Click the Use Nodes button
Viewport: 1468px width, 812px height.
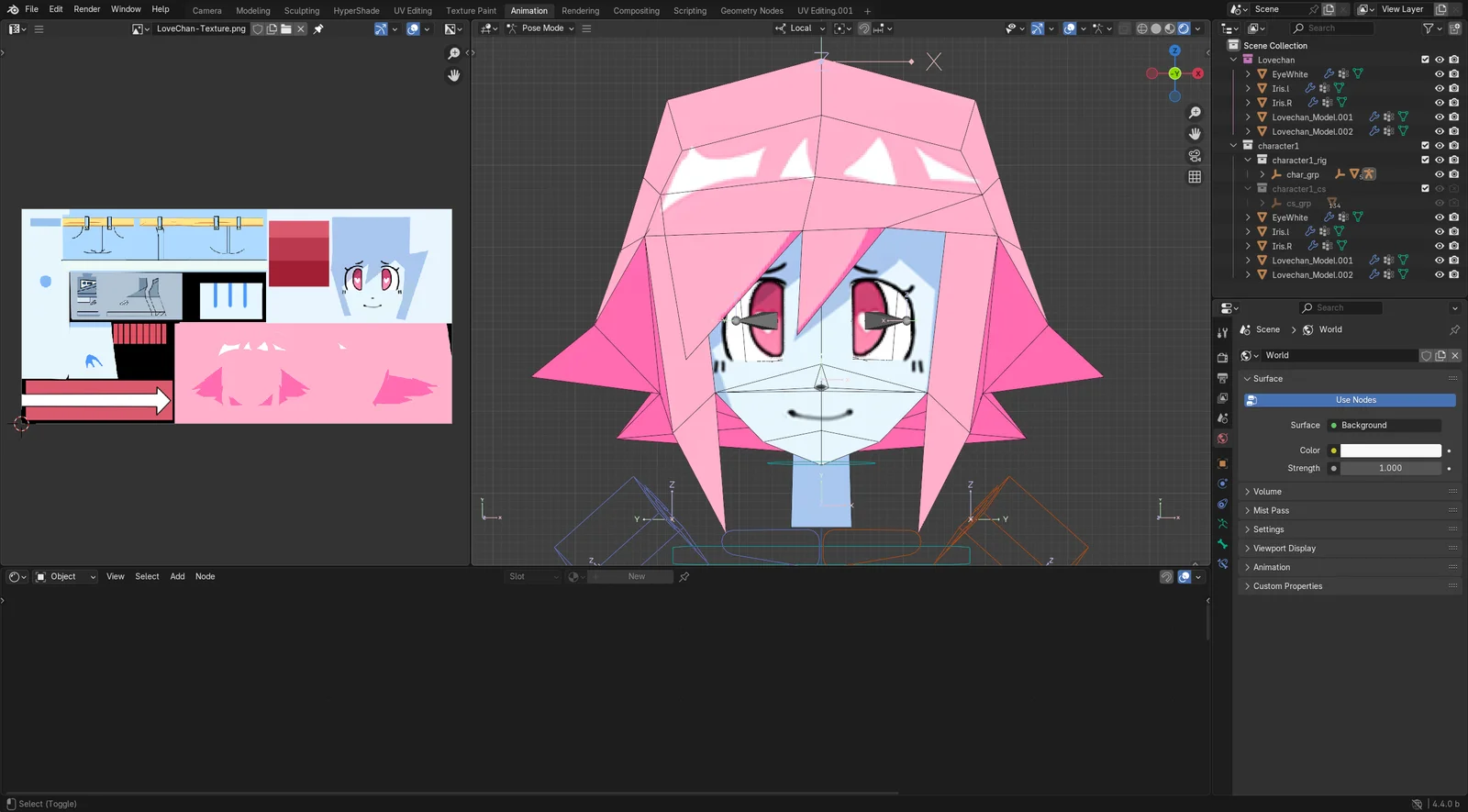1355,400
